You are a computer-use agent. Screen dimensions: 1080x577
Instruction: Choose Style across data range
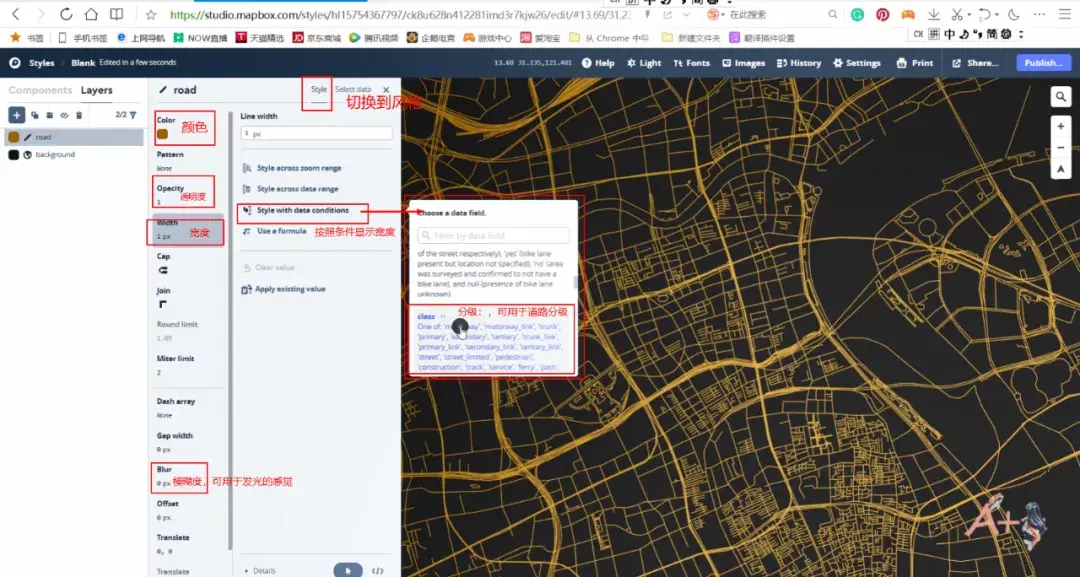[291, 189]
